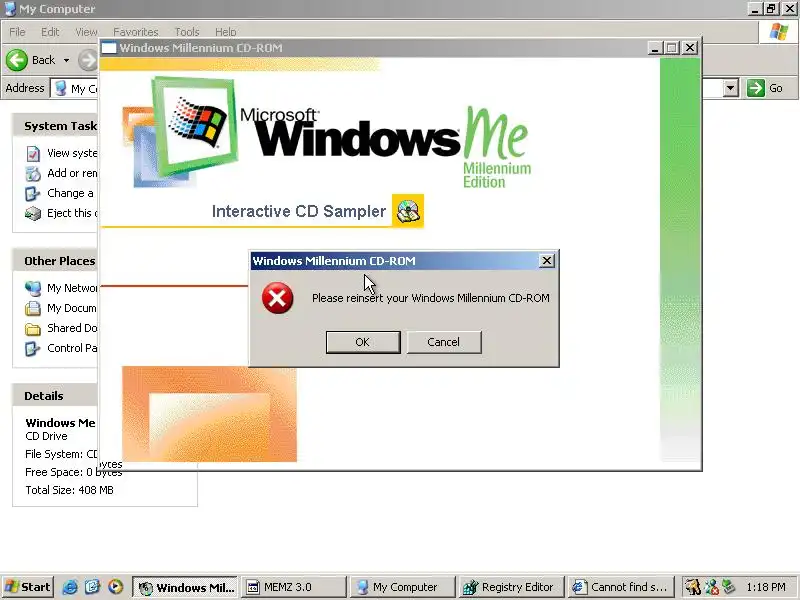Click Change a setting task icon
Screen dimensions: 800x600
33,193
